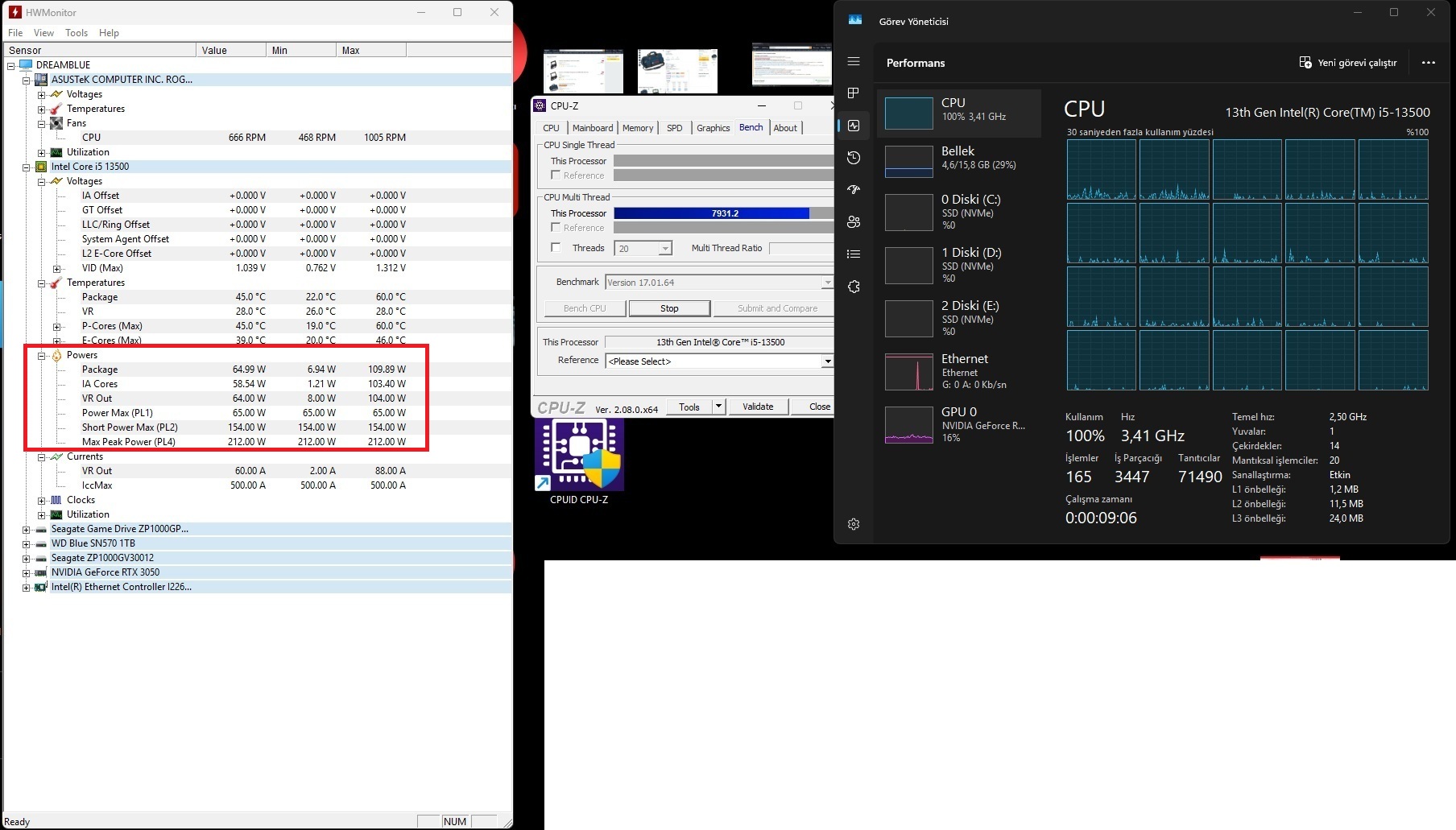Expand the VID (Max) voltage row
The image size is (1456, 830).
tap(56, 268)
